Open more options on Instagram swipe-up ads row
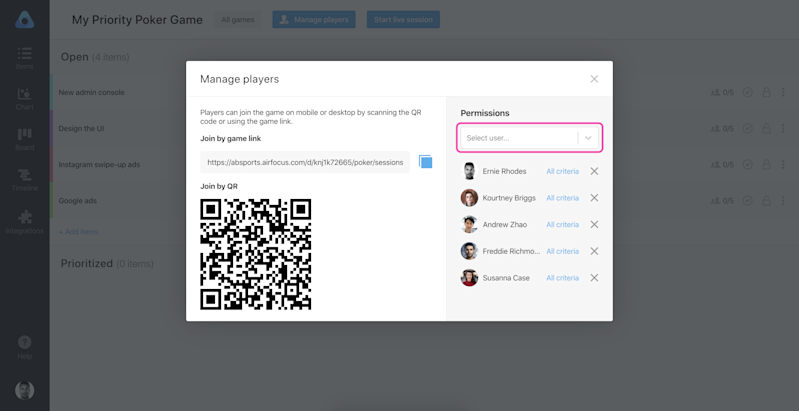This screenshot has width=799, height=411. pyautogui.click(x=783, y=165)
